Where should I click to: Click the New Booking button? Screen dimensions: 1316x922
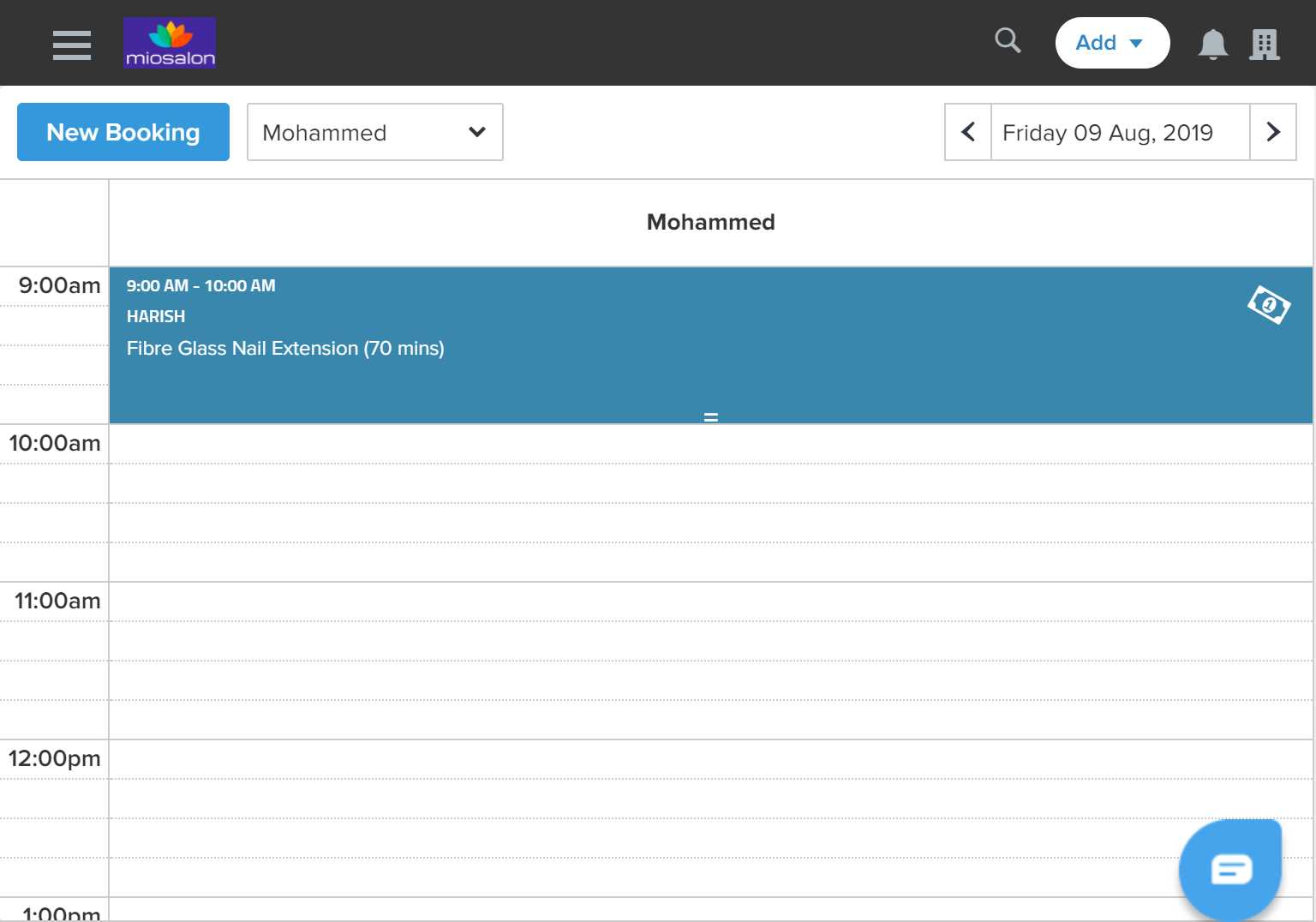point(123,132)
